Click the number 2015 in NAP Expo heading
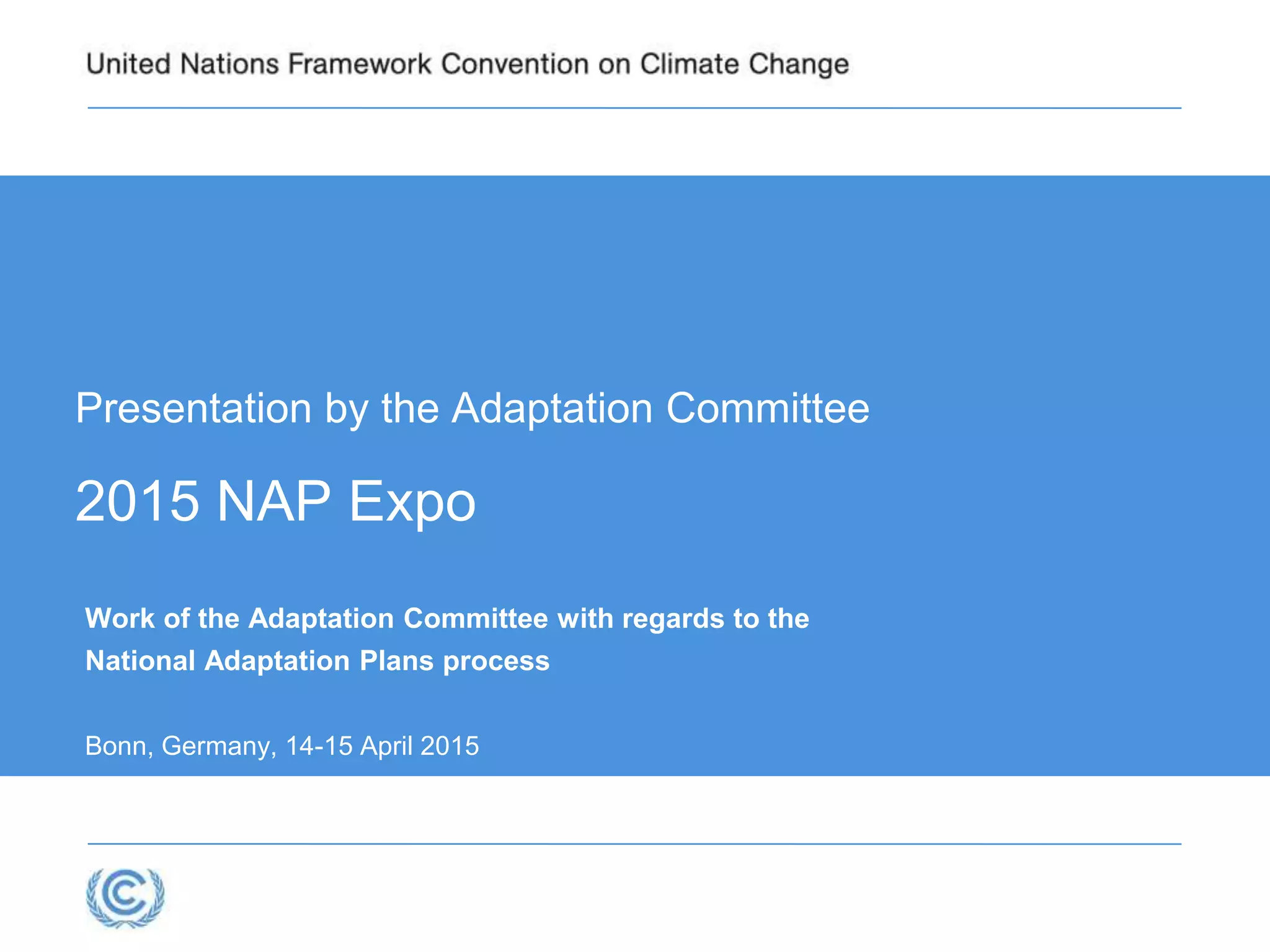Screen dimensions: 1270x952 coord(137,501)
